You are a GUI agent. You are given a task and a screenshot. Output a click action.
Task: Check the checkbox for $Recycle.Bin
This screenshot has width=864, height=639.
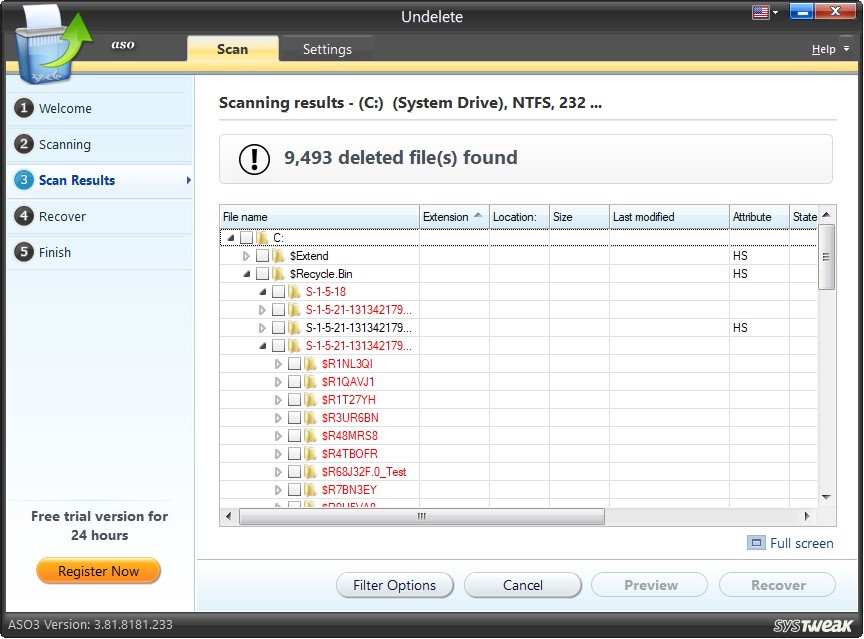click(262, 273)
